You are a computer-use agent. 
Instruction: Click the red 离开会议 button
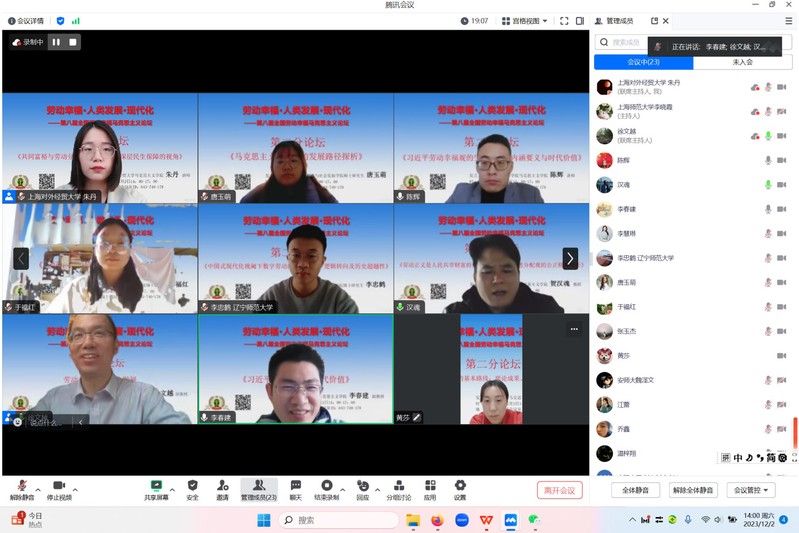558,490
